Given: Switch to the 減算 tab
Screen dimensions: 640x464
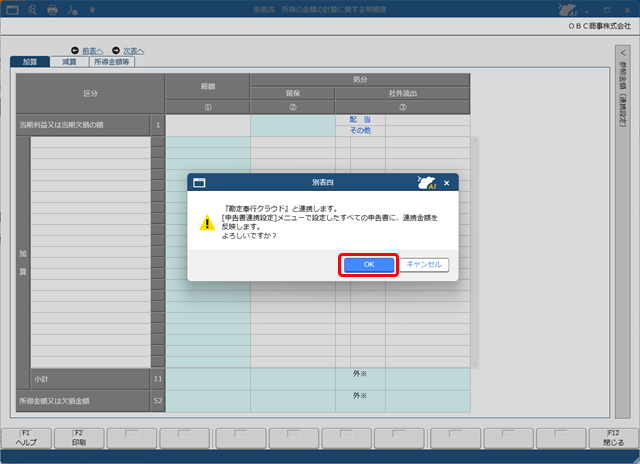Looking at the screenshot, I should click(x=69, y=62).
